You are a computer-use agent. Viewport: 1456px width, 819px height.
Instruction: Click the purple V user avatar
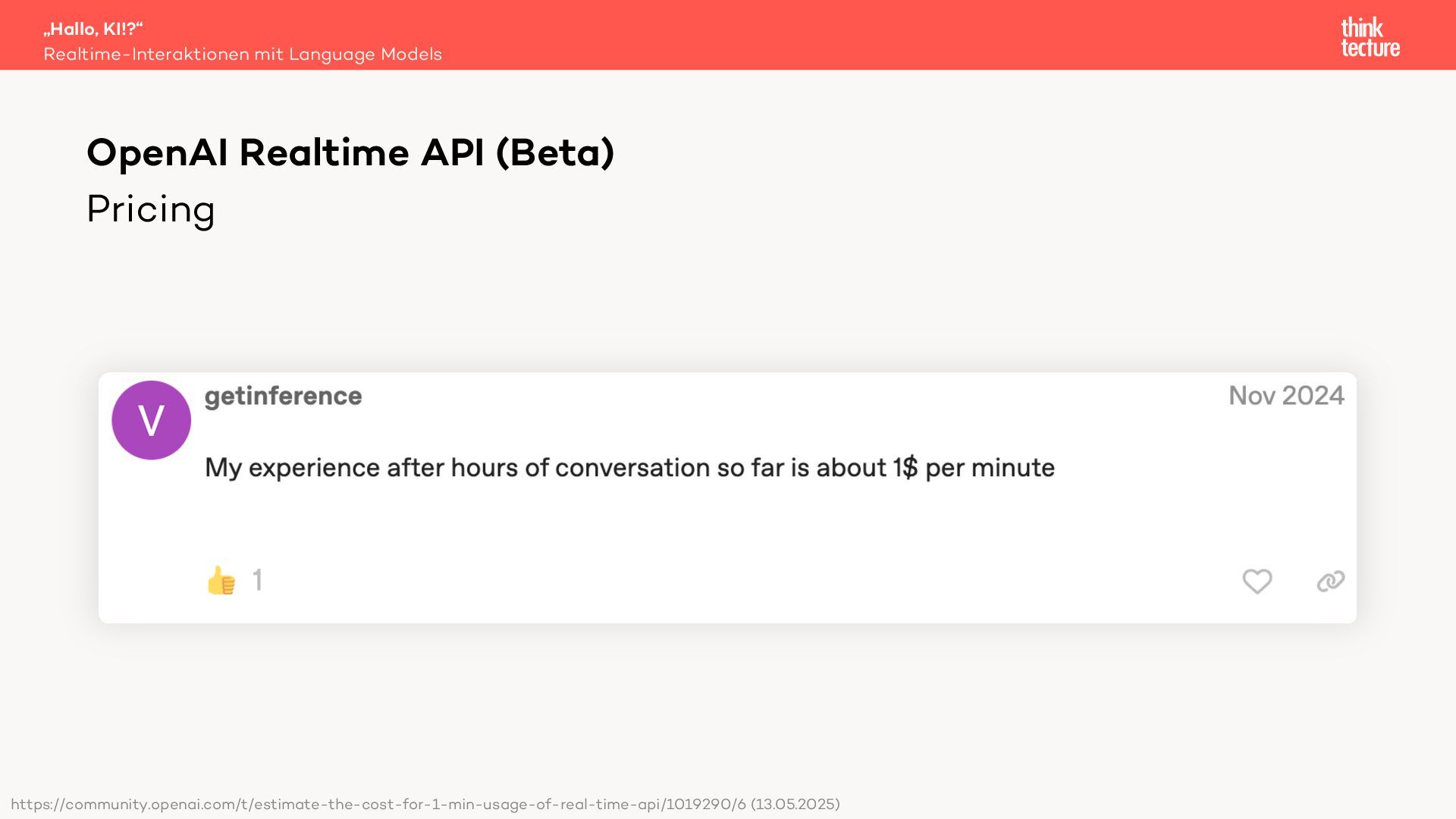(151, 420)
